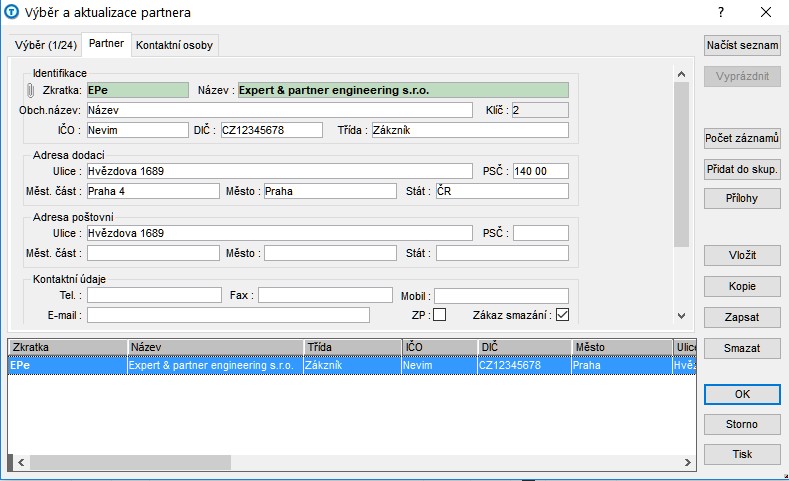This screenshot has height=481, width=789.
Task: Click the Nevim cell in table row
Action: [440, 365]
